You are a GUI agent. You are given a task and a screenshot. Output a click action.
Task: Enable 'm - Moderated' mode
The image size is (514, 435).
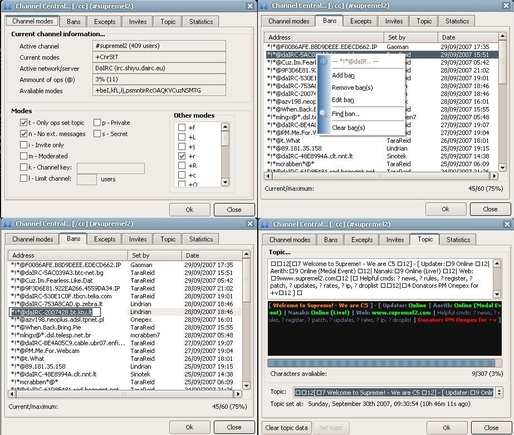tap(24, 156)
